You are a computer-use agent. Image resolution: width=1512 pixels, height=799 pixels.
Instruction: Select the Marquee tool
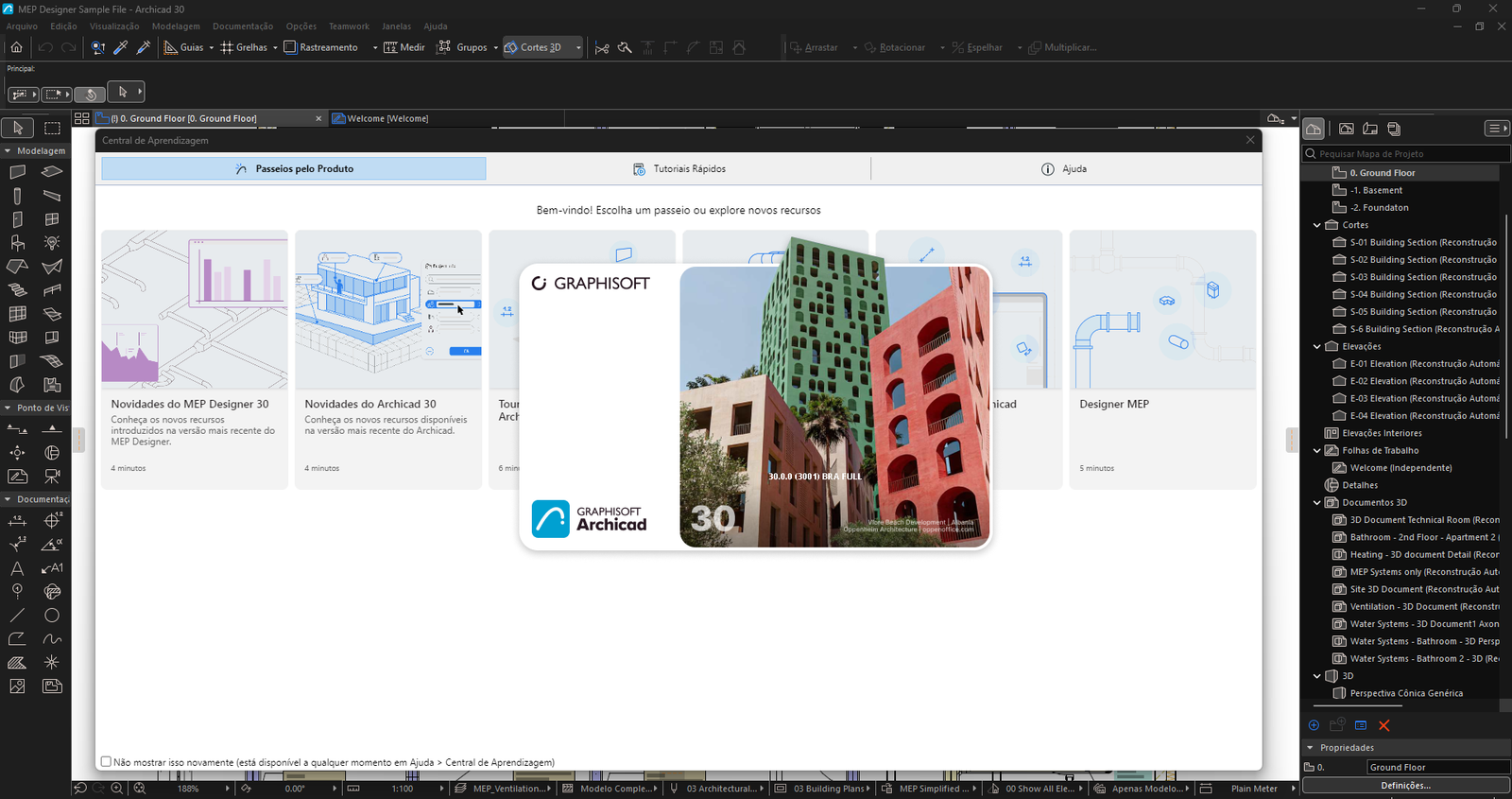point(52,128)
